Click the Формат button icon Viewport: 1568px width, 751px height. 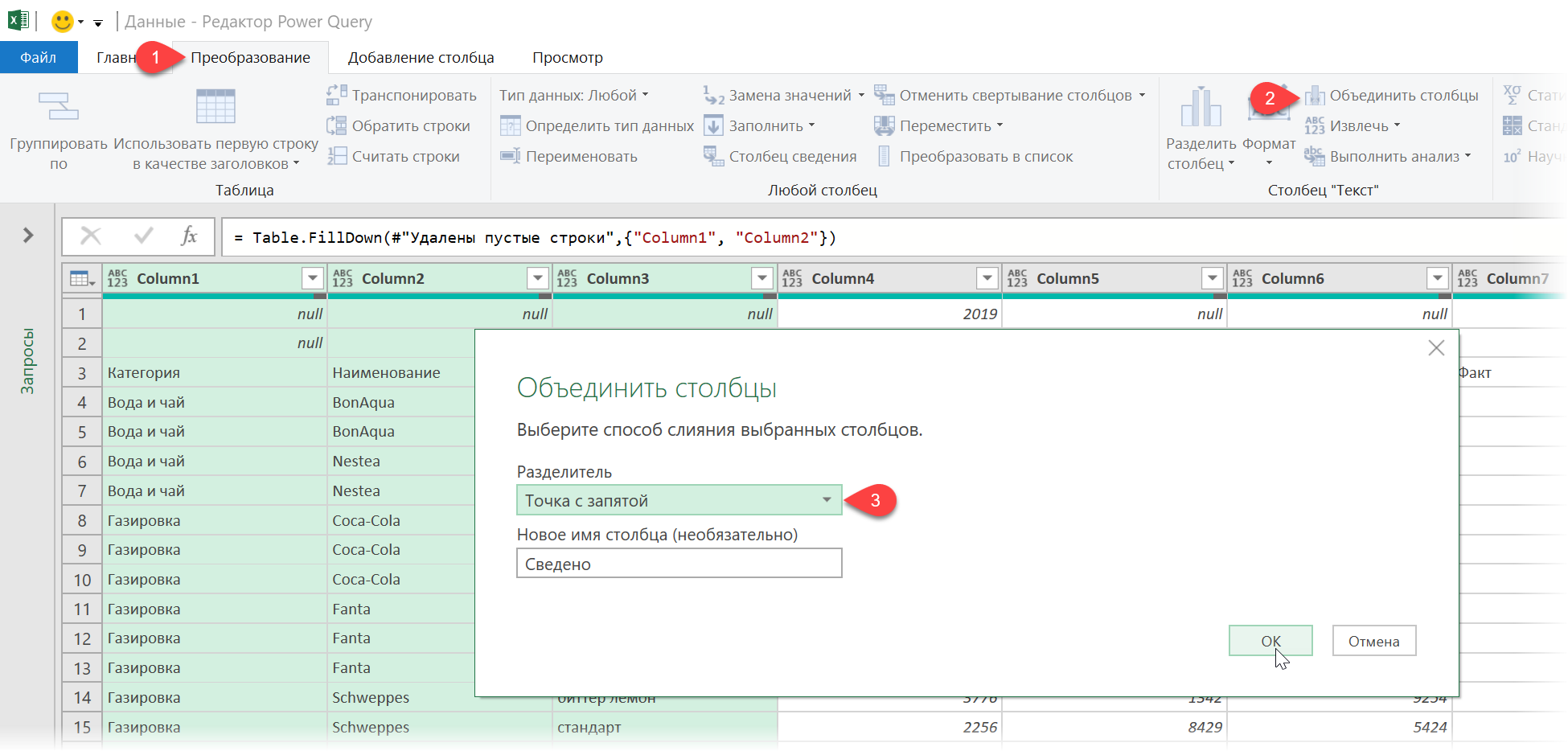coord(1269,106)
